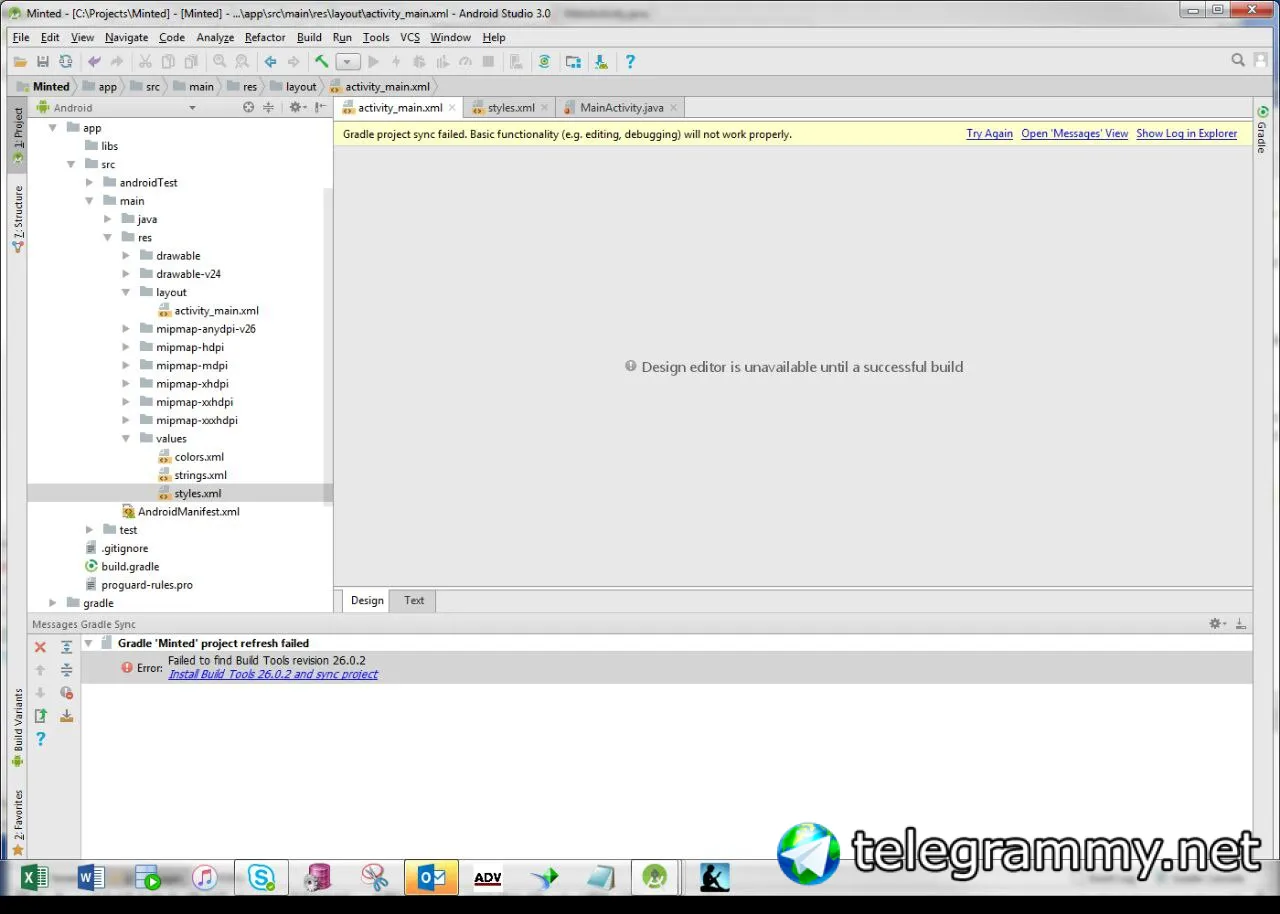This screenshot has width=1280, height=914.
Task: Sync project with Gradle files icon
Action: (544, 62)
